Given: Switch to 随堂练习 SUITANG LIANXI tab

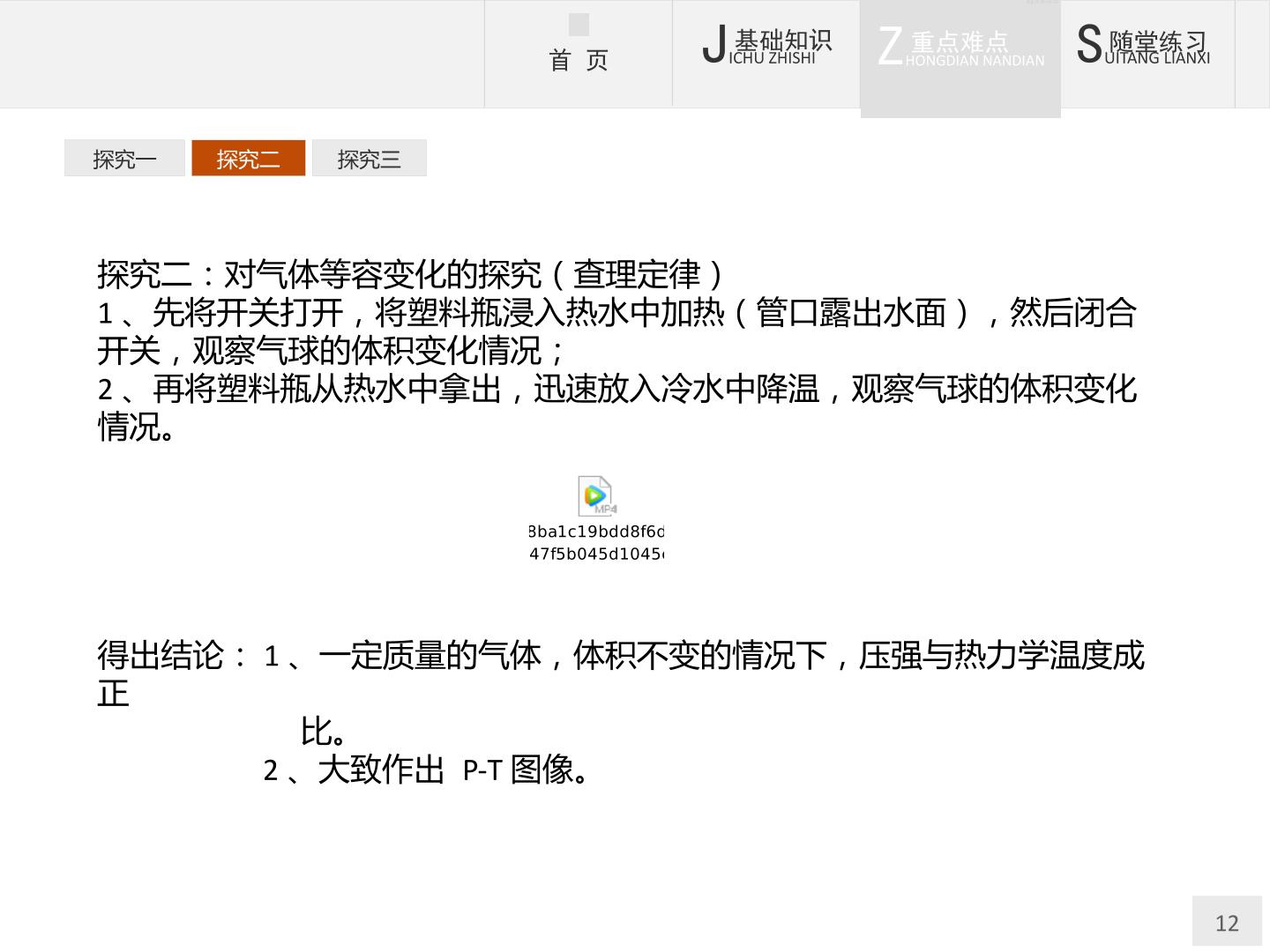Looking at the screenshot, I should coord(1147,53).
